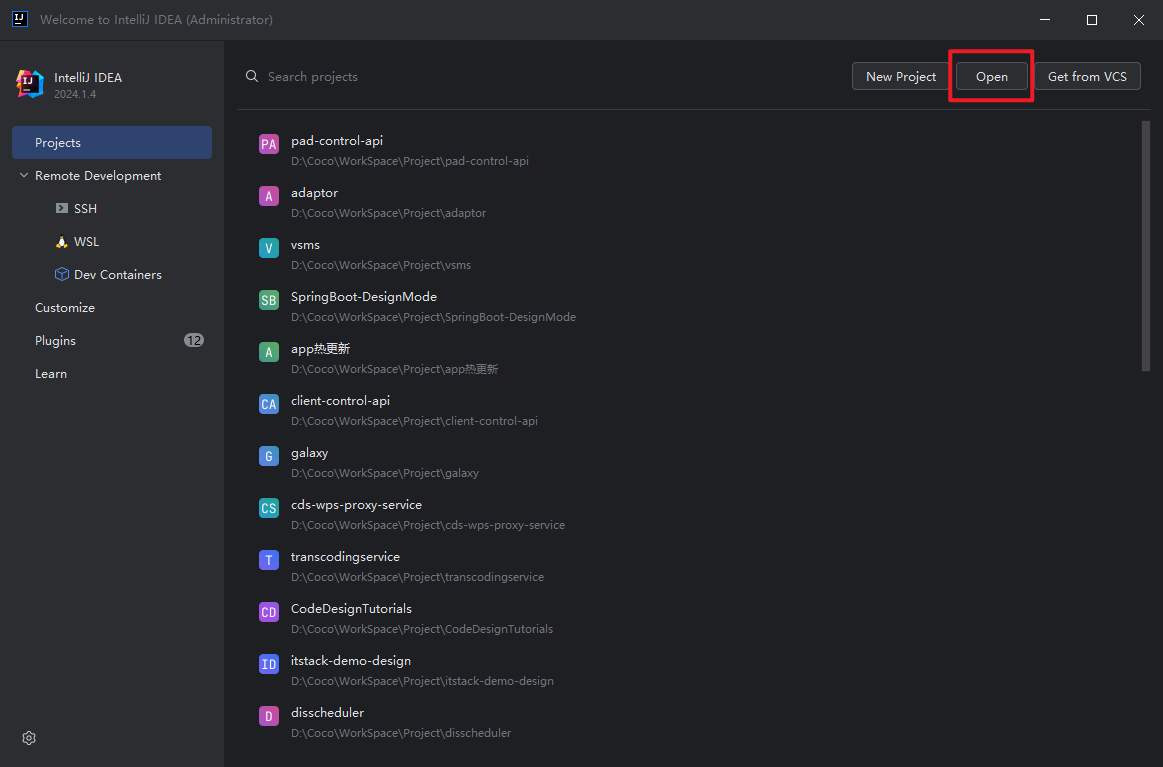This screenshot has height=767, width=1163.
Task: Open the CodeDesignTutorials project name
Action: (351, 609)
